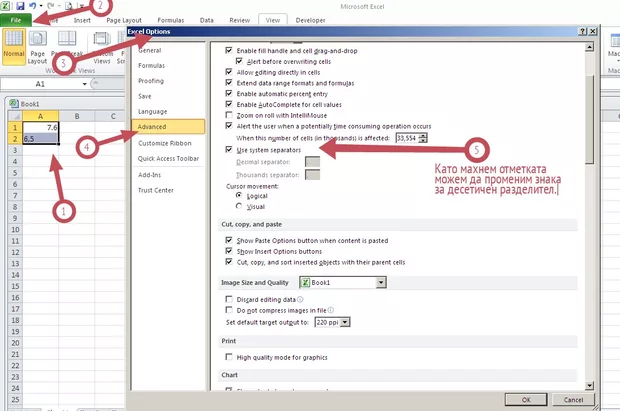
Task: Open the Formulas ribbon tab
Action: [x=171, y=20]
